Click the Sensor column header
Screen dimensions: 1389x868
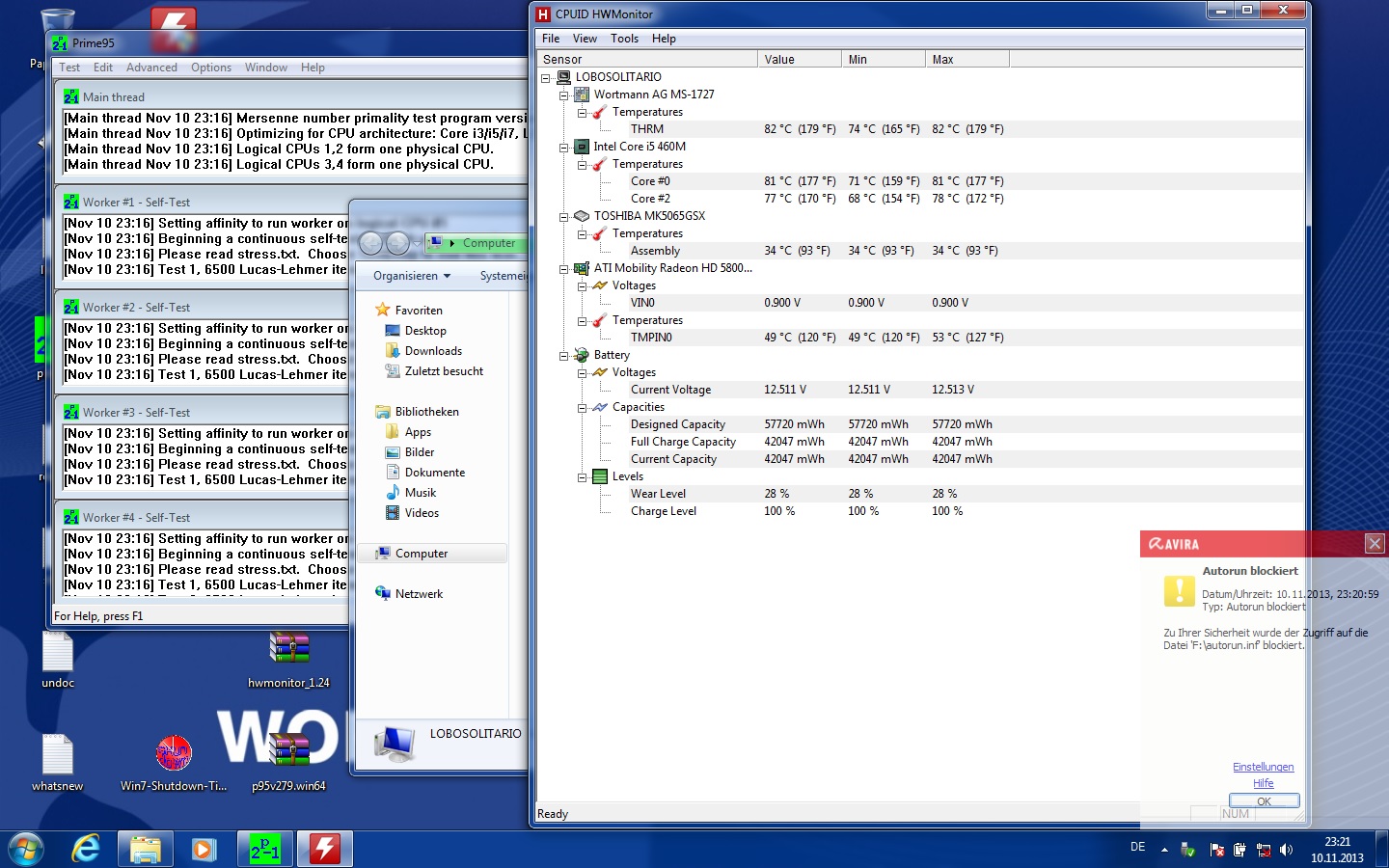[x=646, y=59]
